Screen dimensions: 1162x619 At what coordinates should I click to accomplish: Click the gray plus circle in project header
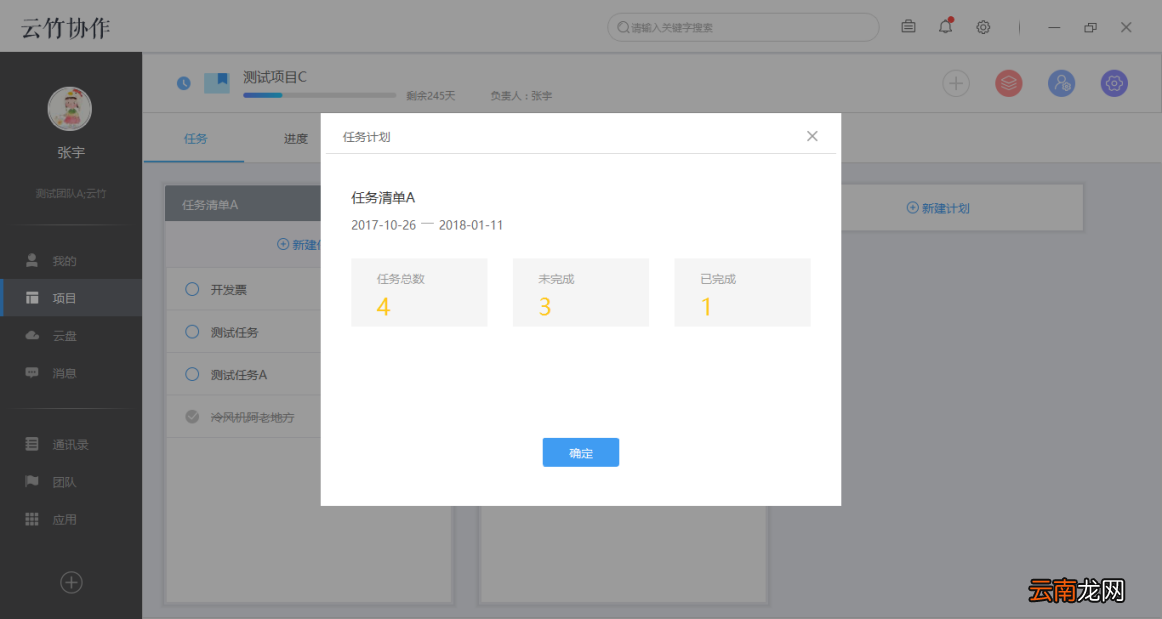tap(956, 83)
